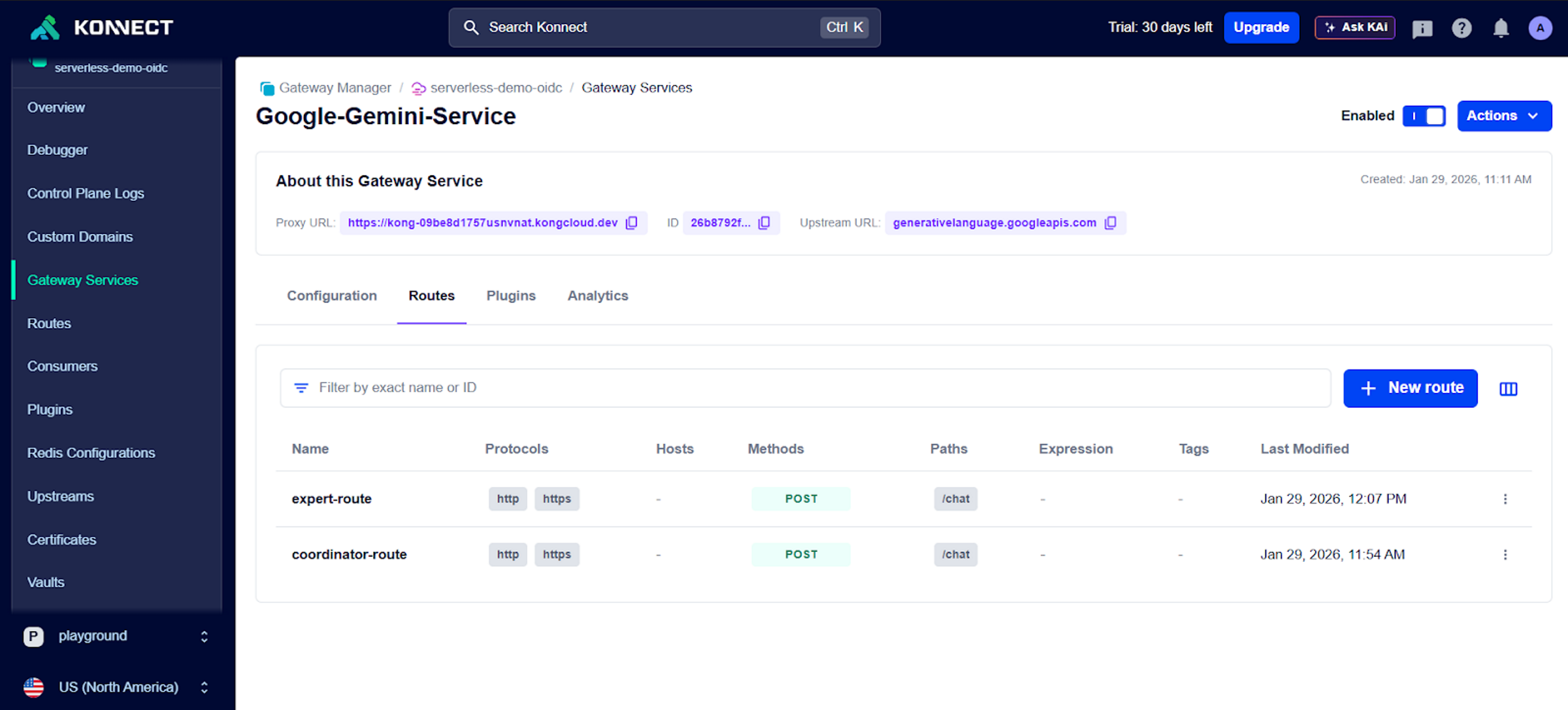This screenshot has width=1568, height=710.
Task: Copy the Upstream URL
Action: [x=1110, y=223]
